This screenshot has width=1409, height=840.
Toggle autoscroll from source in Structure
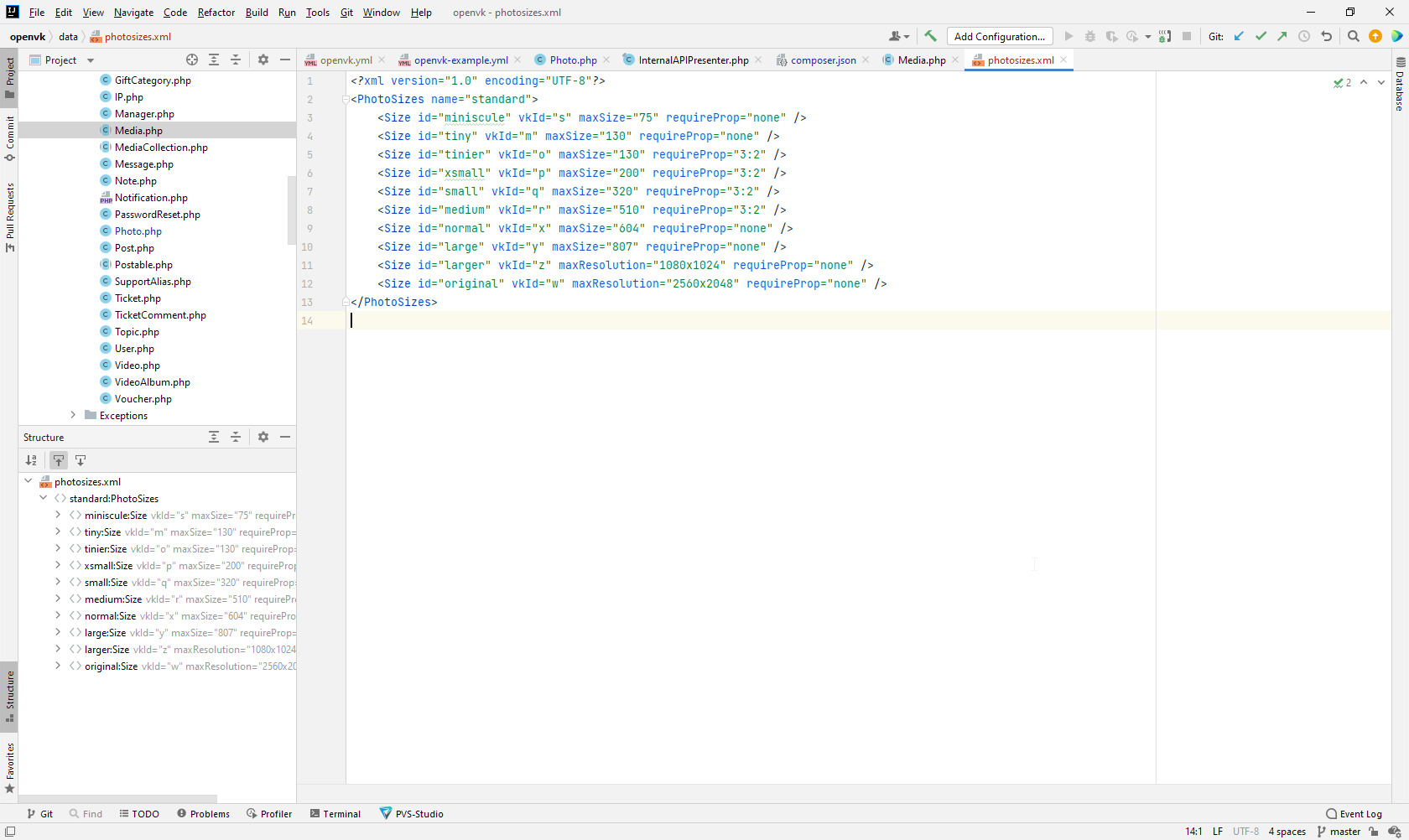click(x=81, y=460)
